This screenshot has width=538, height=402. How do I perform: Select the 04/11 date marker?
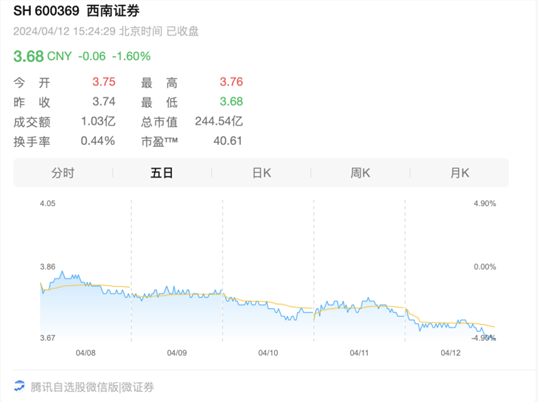359,353
